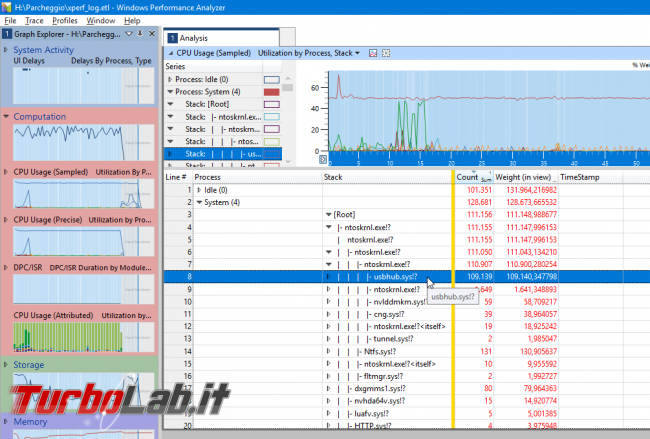Toggle the Graph Explorer auto-hide pin icon
Viewport: 650px width, 439px height.
(x=141, y=34)
